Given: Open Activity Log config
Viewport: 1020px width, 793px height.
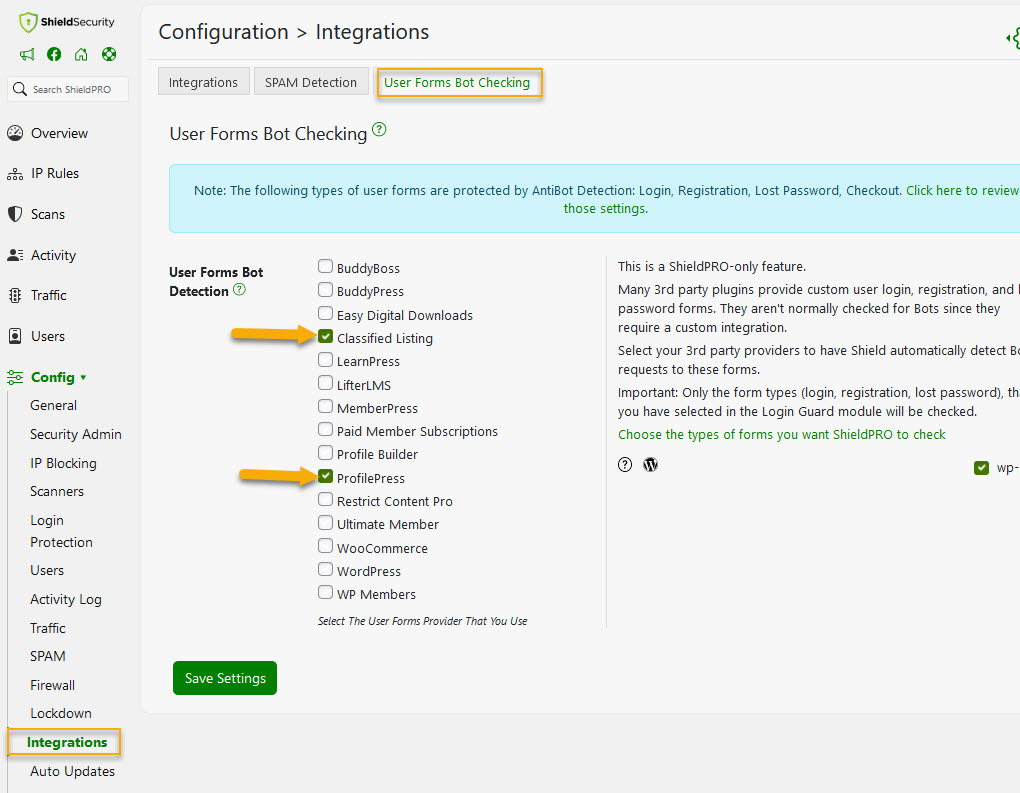Looking at the screenshot, I should [x=66, y=599].
